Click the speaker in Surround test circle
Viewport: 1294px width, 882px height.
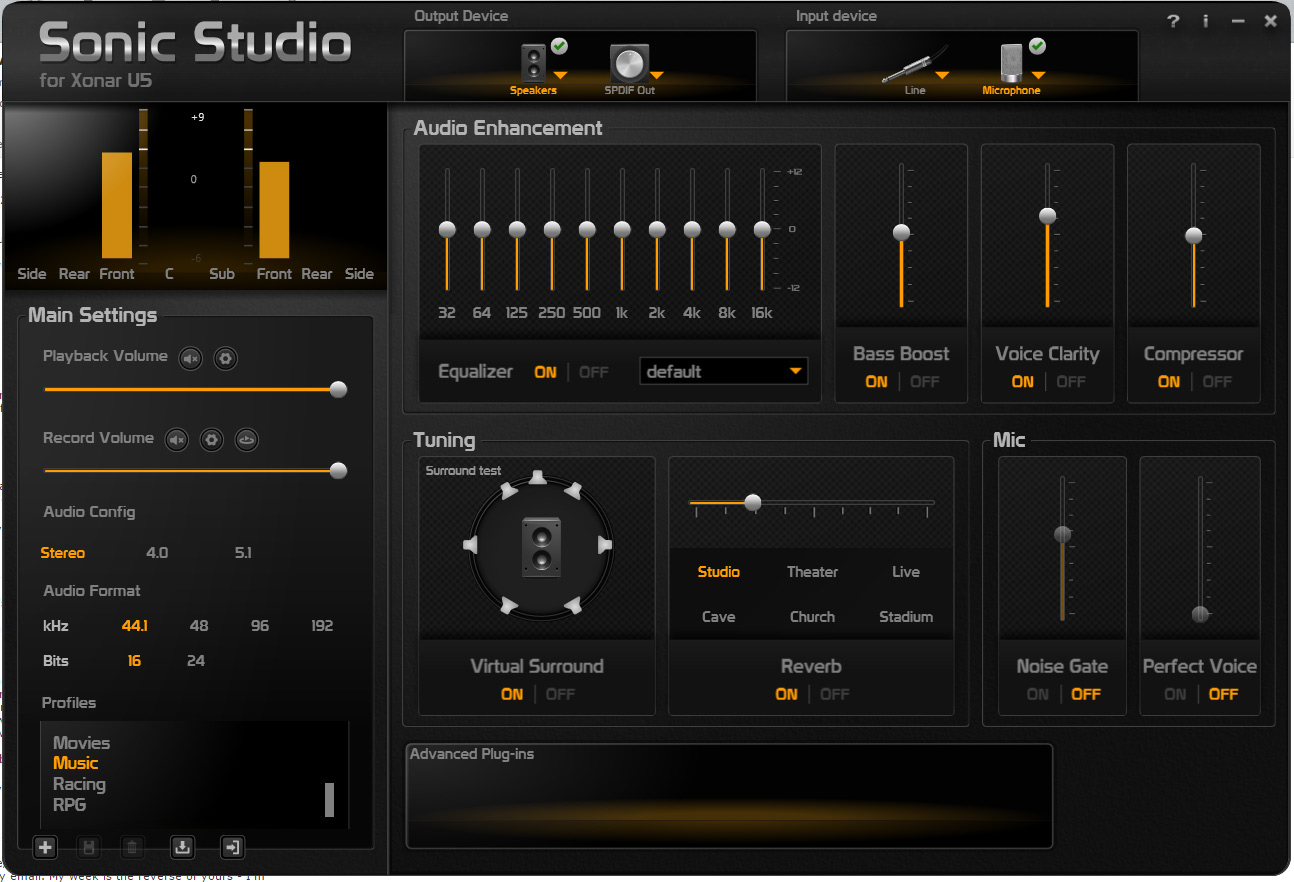(x=541, y=546)
